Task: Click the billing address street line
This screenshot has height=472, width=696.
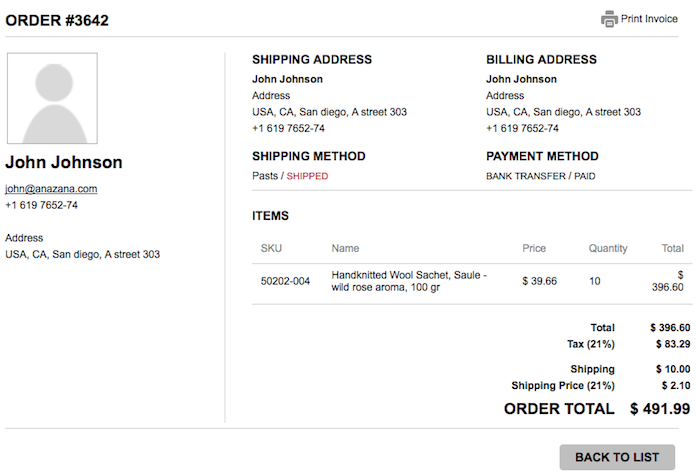Action: pos(563,112)
